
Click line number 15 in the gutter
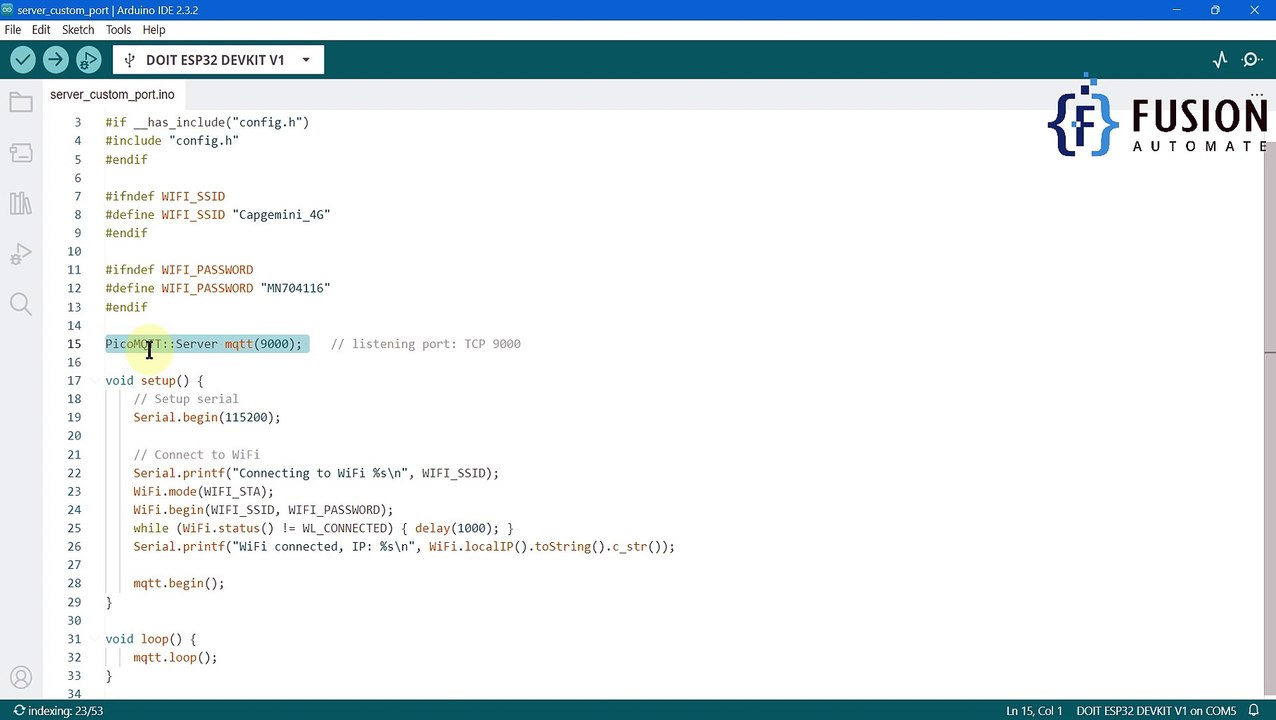(74, 344)
